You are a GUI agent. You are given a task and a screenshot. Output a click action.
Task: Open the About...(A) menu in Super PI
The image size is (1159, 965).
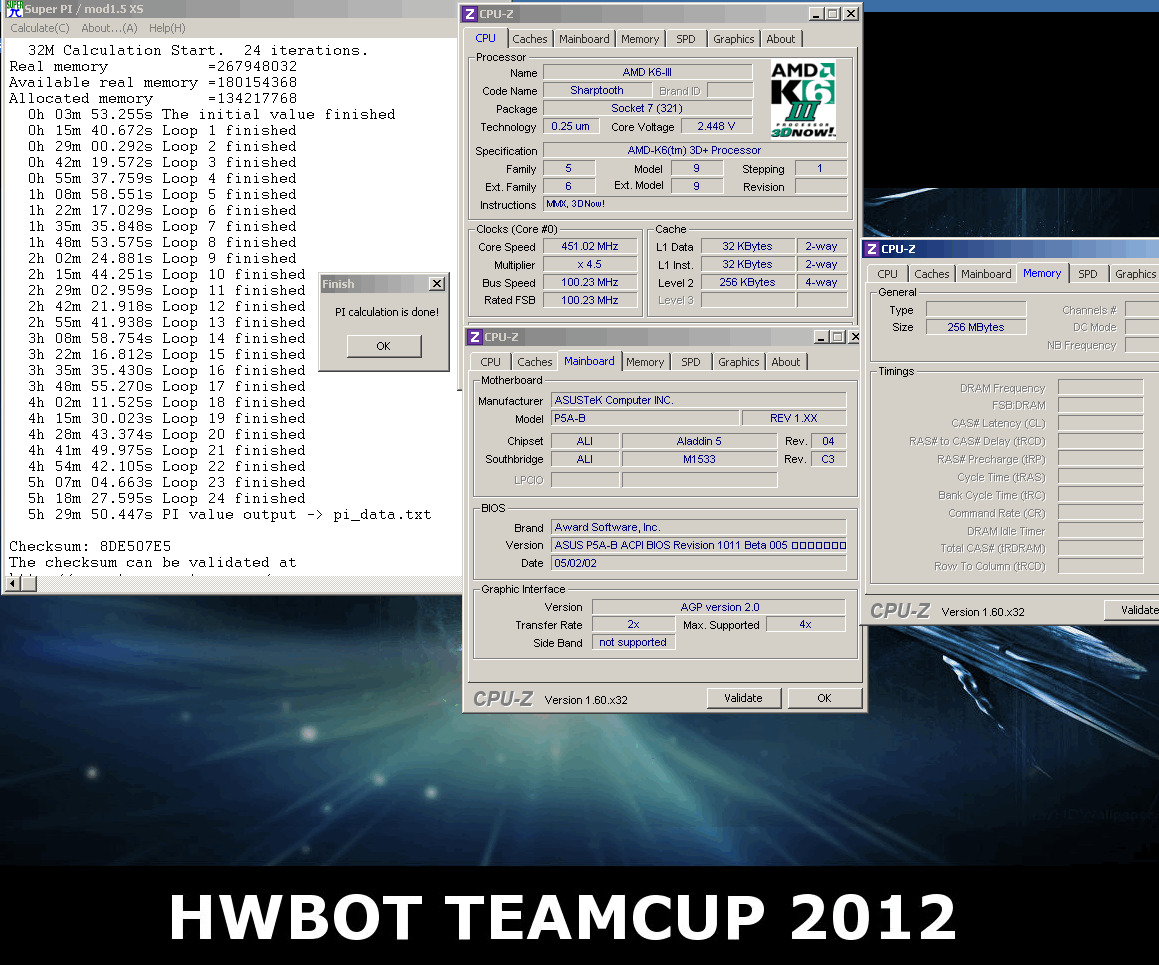[109, 28]
